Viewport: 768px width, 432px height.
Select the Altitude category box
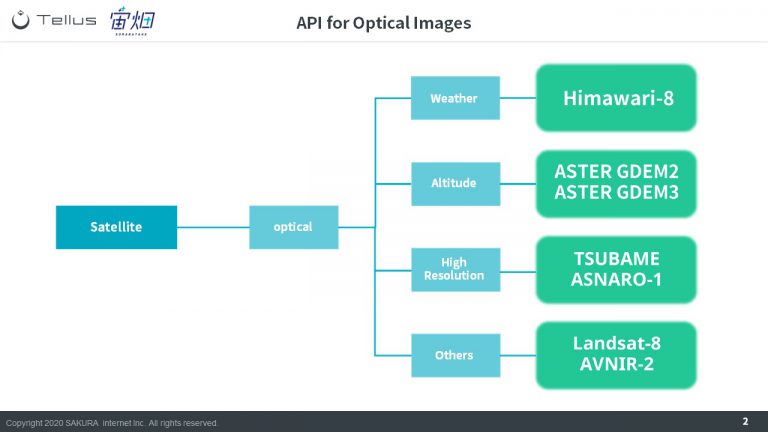pyautogui.click(x=456, y=184)
